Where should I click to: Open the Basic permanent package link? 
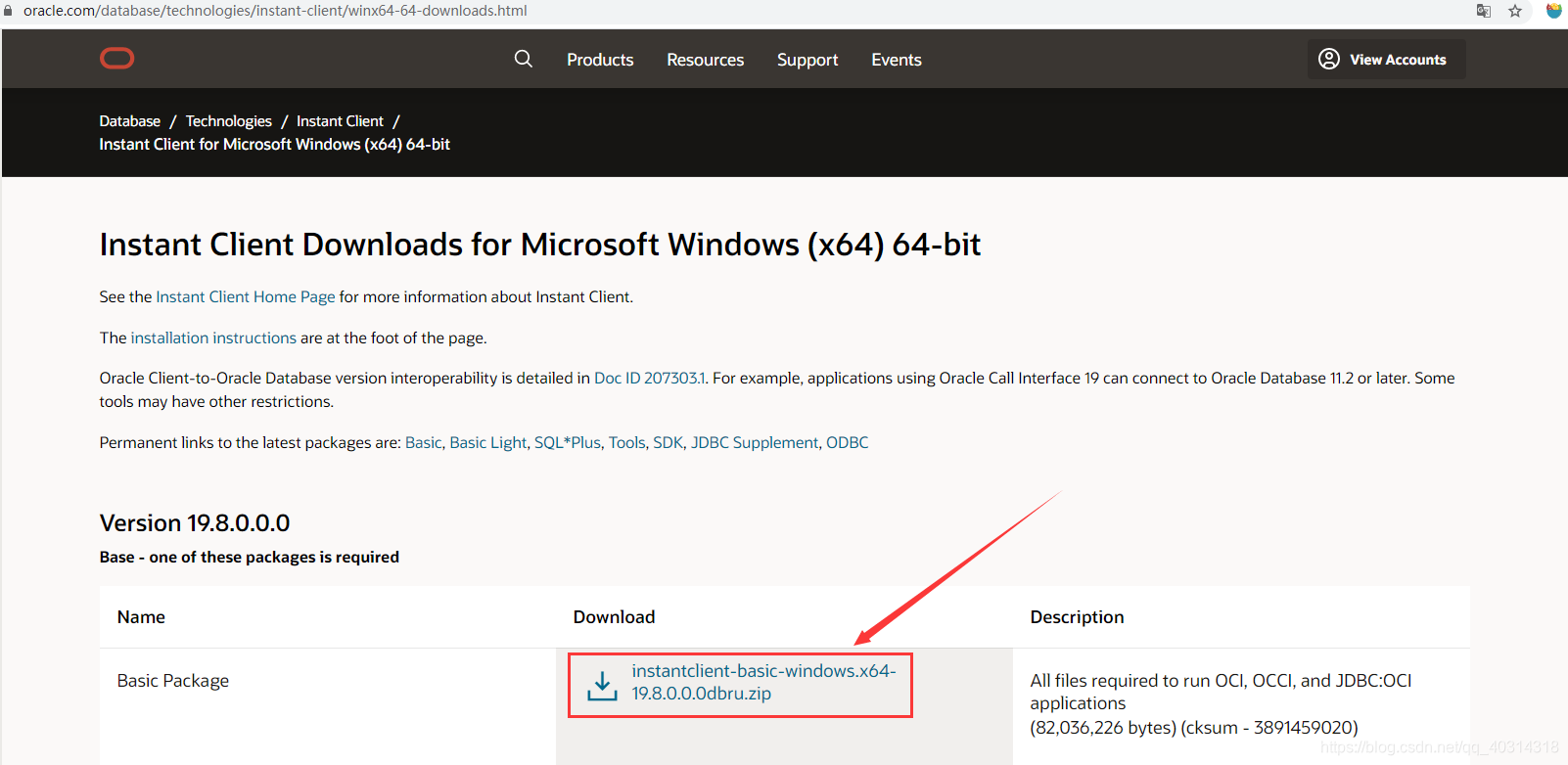[x=424, y=442]
